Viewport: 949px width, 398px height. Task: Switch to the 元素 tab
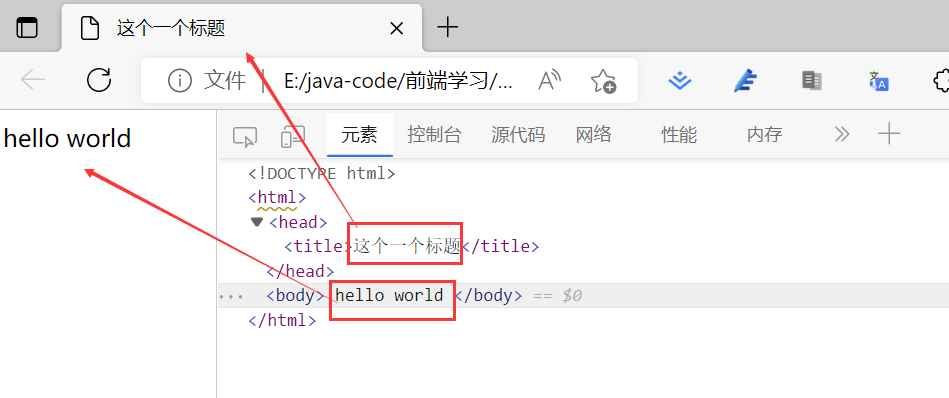(x=360, y=134)
